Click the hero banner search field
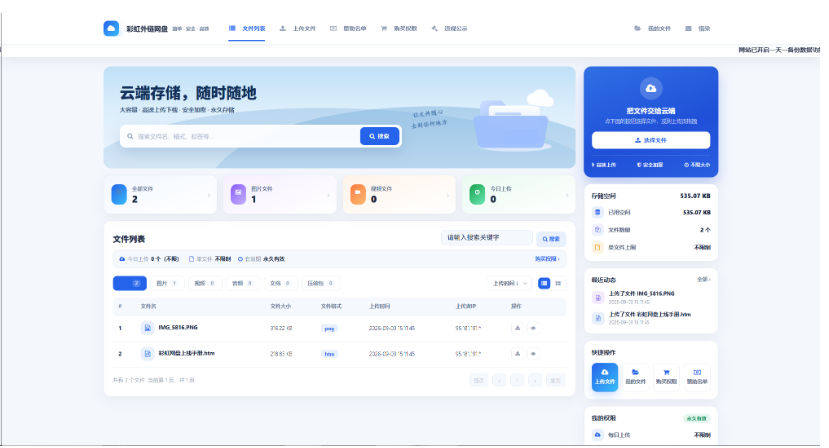Viewport: 829px width, 448px height. click(241, 136)
